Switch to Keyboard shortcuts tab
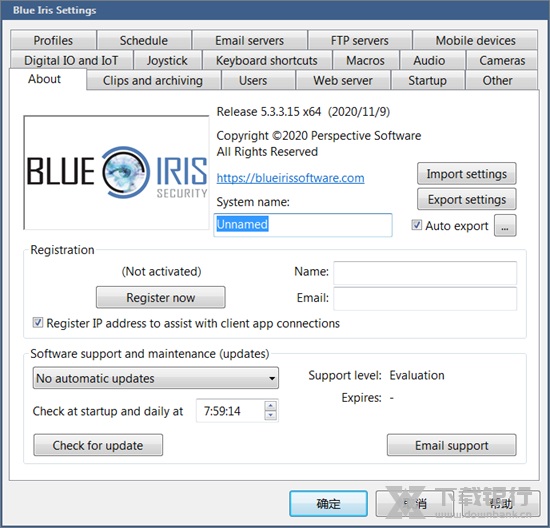Image resolution: width=550 pixels, height=528 pixels. (267, 60)
